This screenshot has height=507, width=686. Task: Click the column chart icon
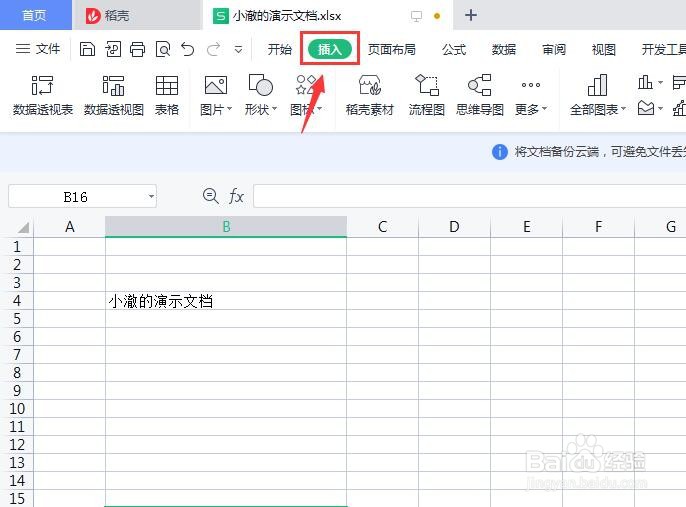[x=645, y=82]
